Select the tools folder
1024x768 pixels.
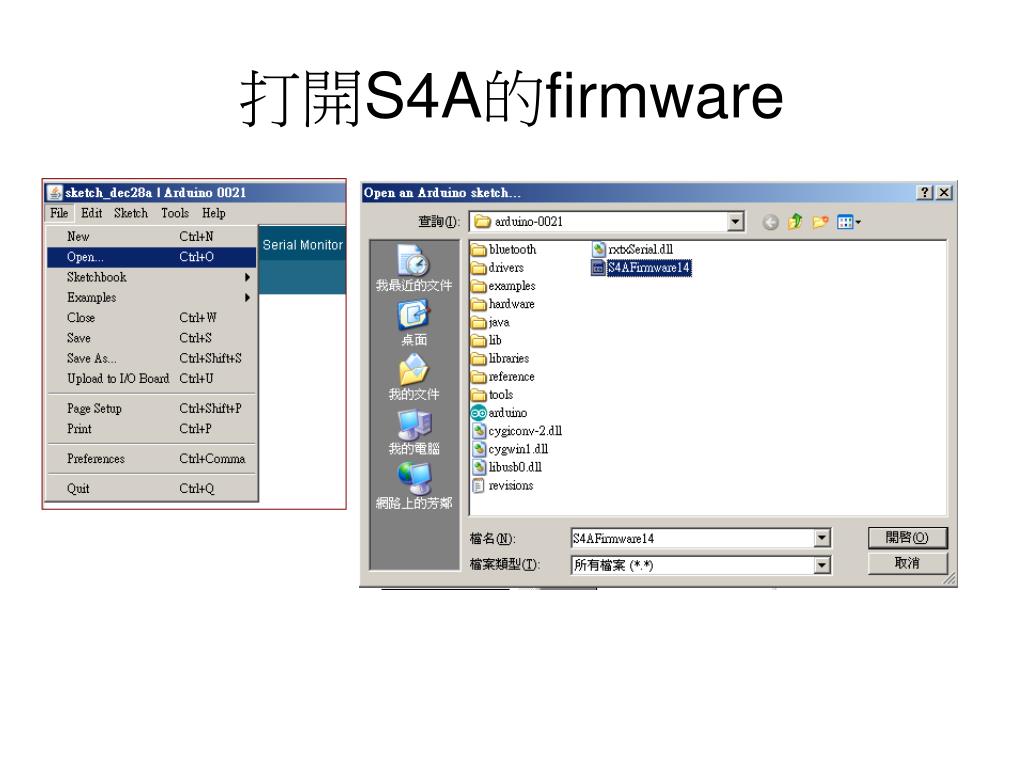[x=492, y=395]
